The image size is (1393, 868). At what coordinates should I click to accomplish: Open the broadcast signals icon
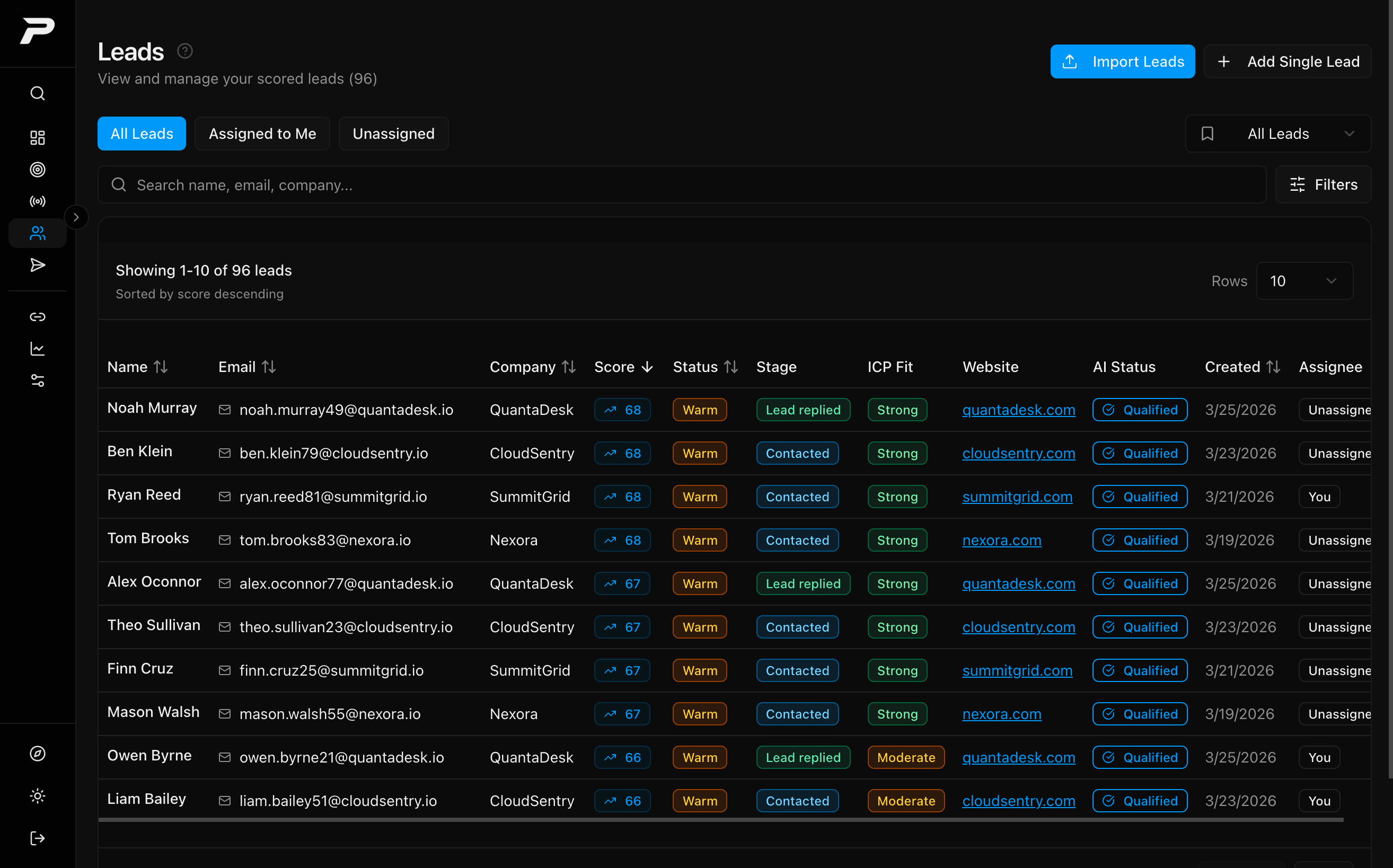[37, 201]
